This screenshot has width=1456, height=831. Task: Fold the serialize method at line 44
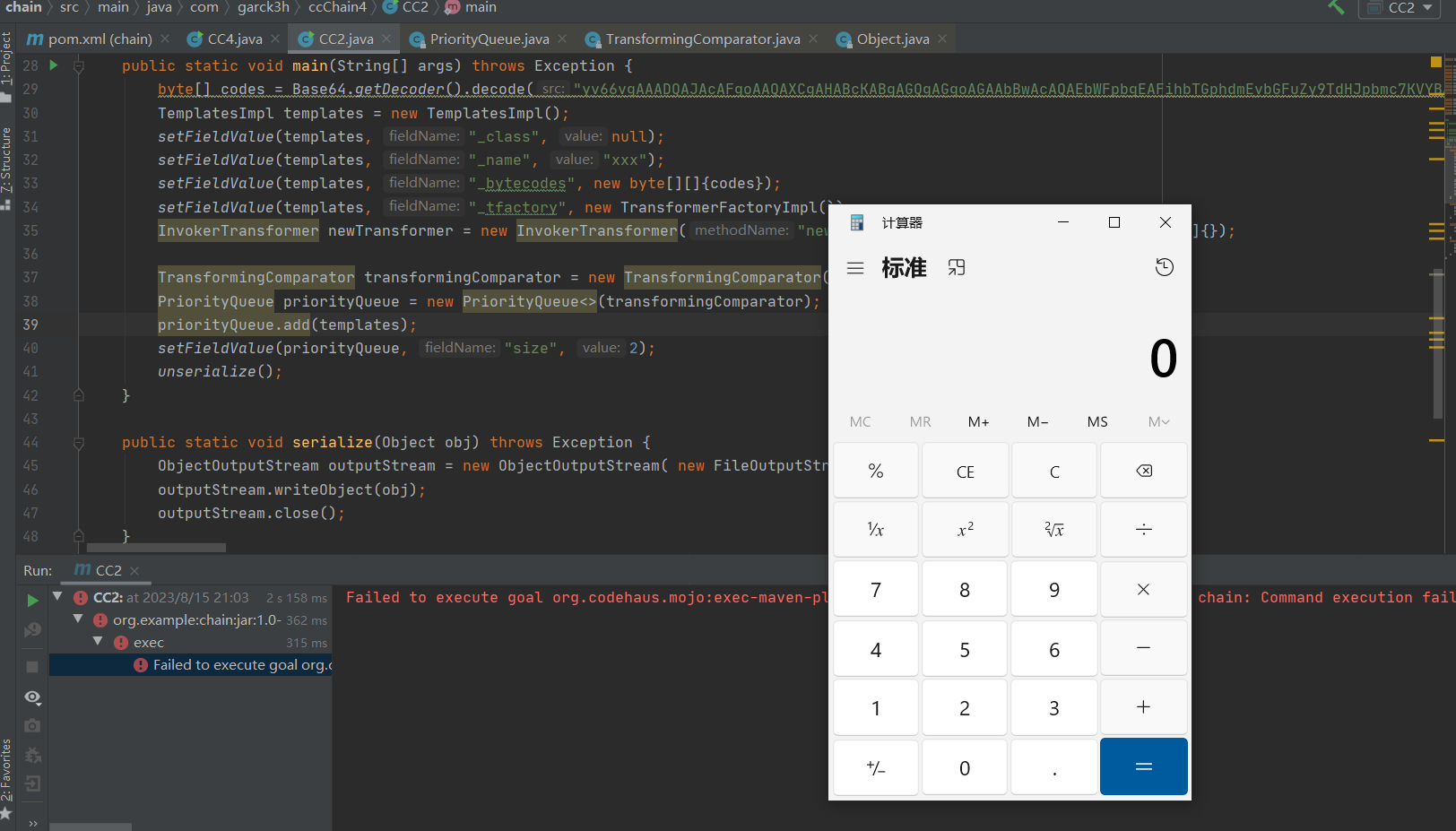(x=79, y=443)
